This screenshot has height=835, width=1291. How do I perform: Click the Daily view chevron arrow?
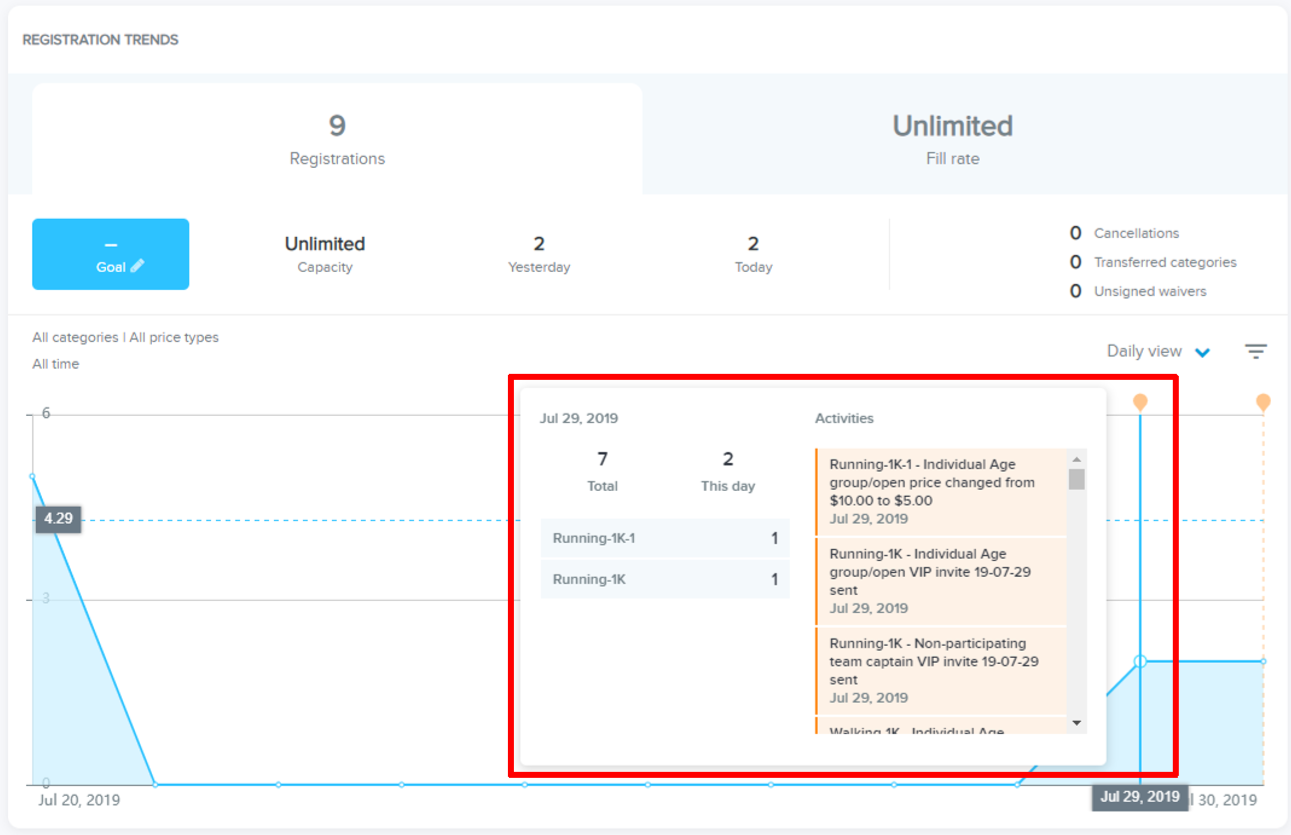1203,352
